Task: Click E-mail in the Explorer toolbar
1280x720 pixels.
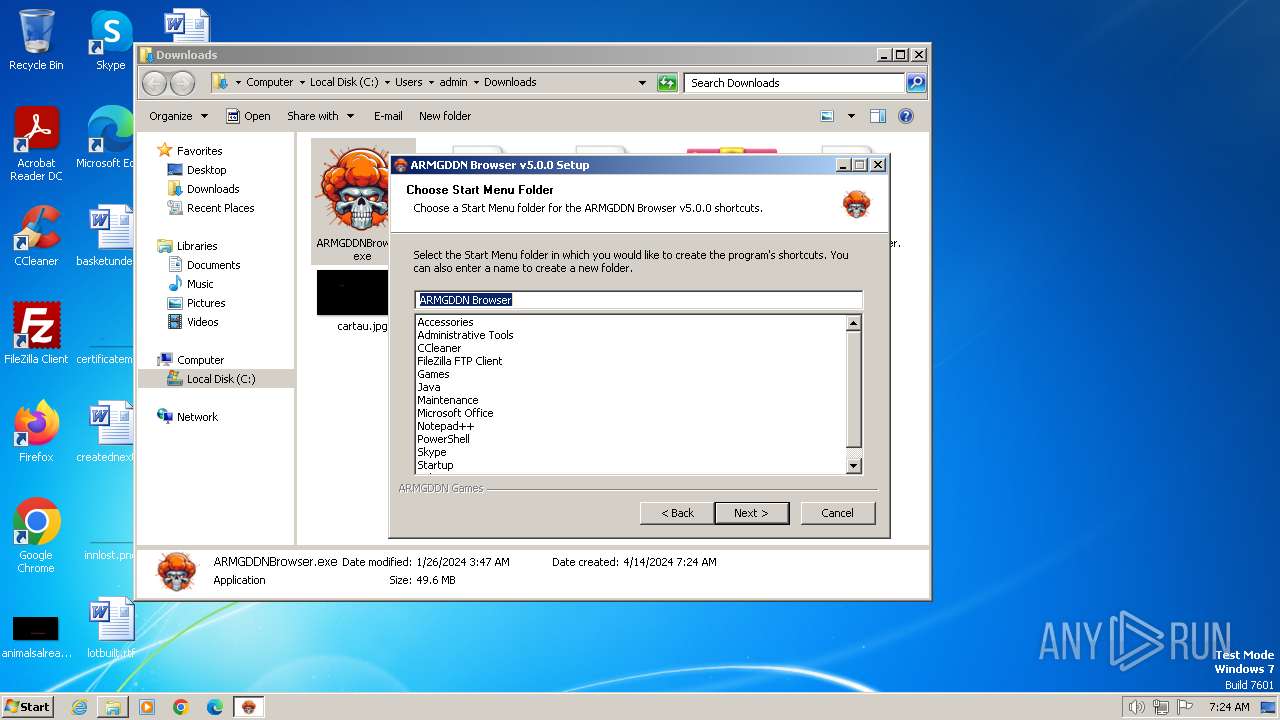Action: point(388,116)
